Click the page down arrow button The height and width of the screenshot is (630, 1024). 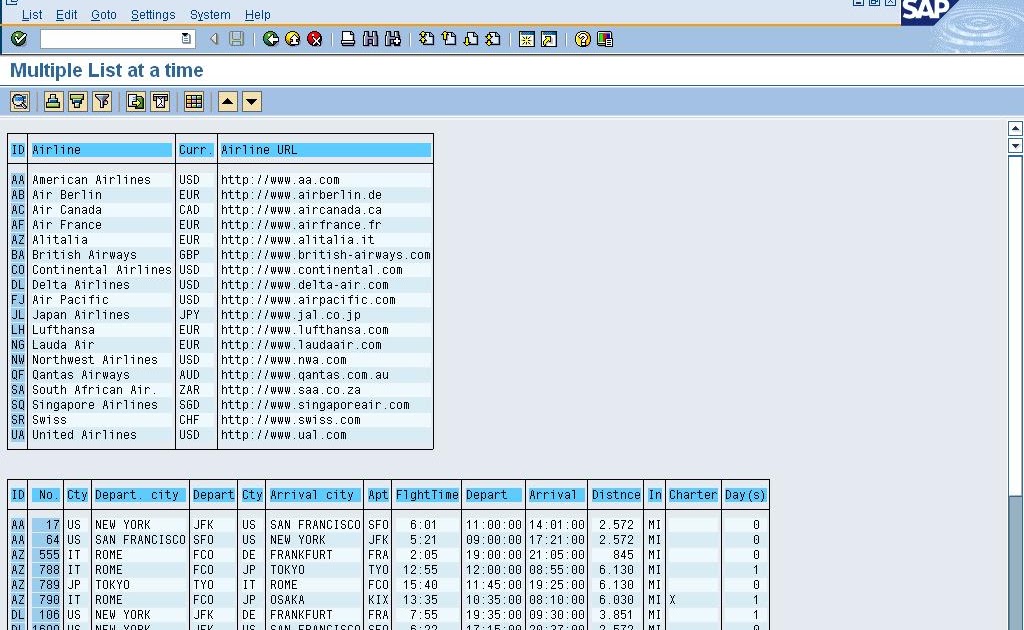pos(250,101)
